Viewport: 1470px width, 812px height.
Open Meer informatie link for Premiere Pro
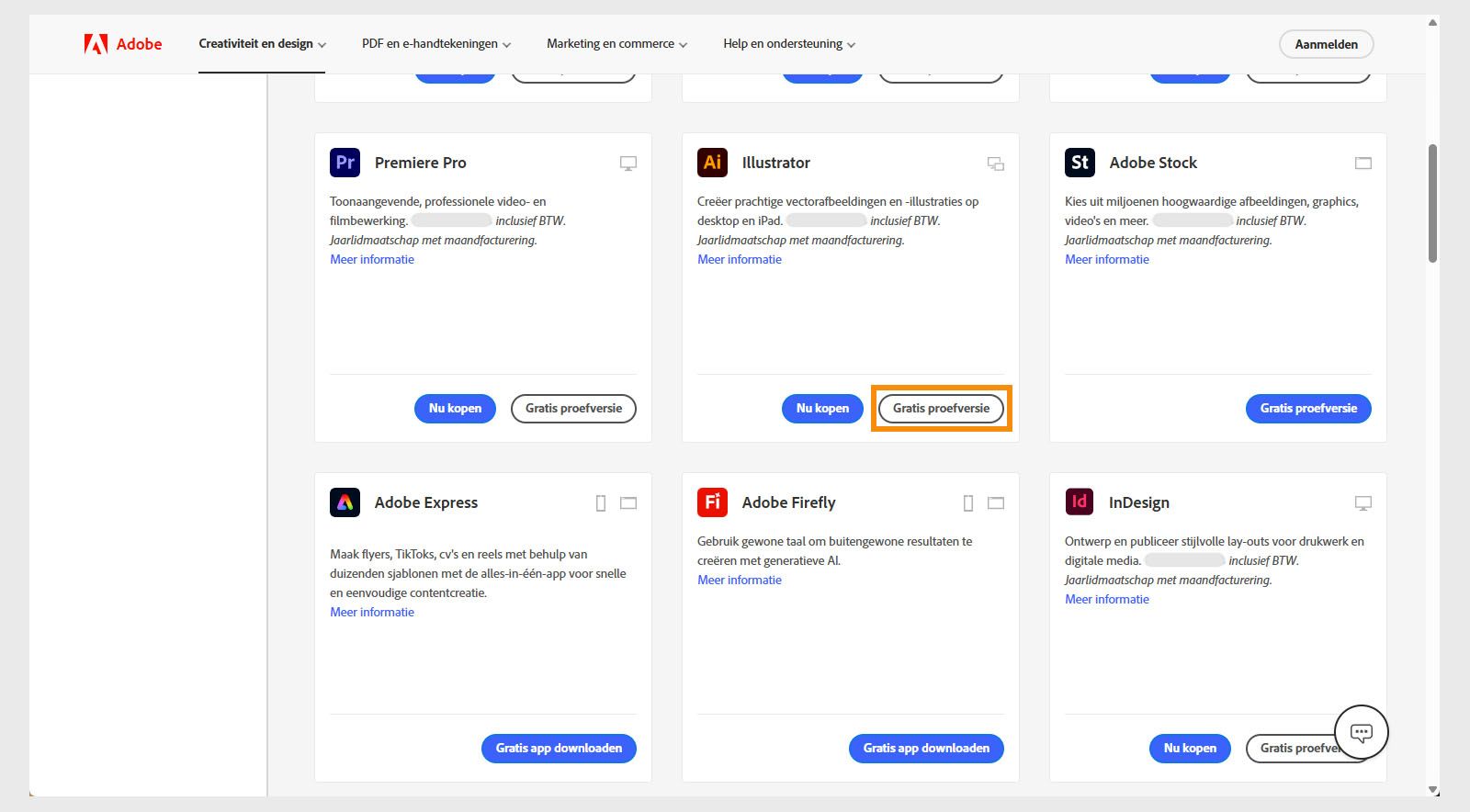[x=372, y=260]
